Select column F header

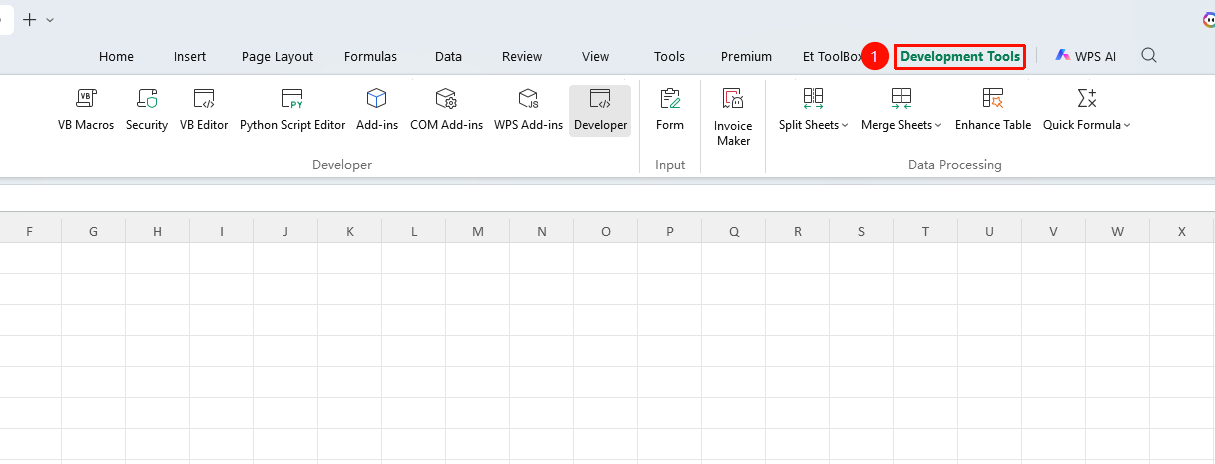[x=30, y=231]
